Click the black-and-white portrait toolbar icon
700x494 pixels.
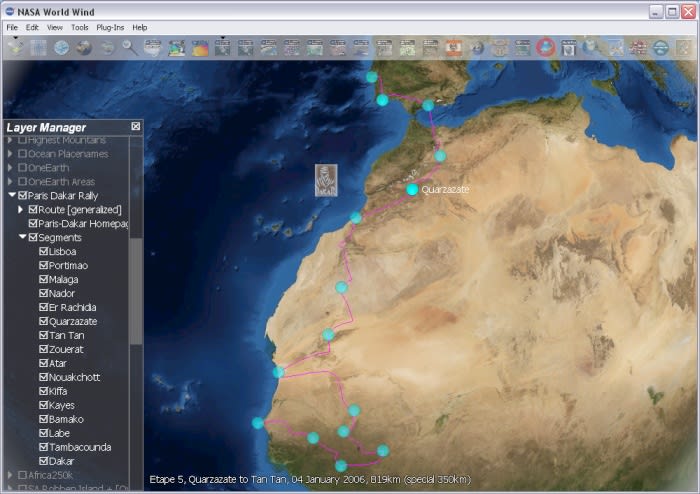tap(569, 48)
